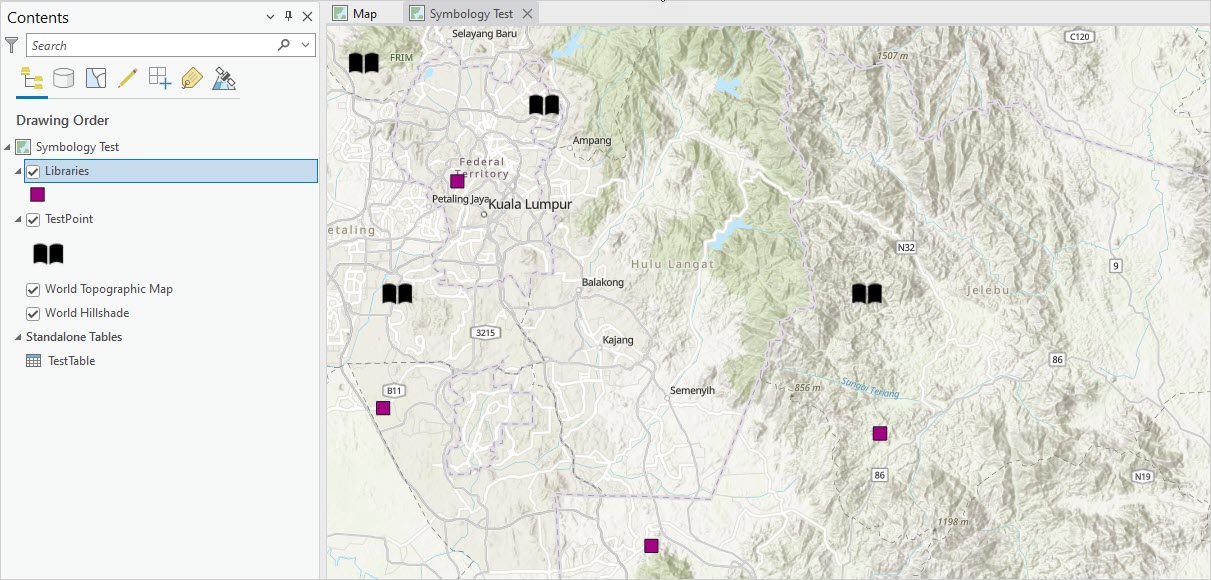Open the List By Selection view
Screen dimensions: 1211x580
click(x=95, y=78)
